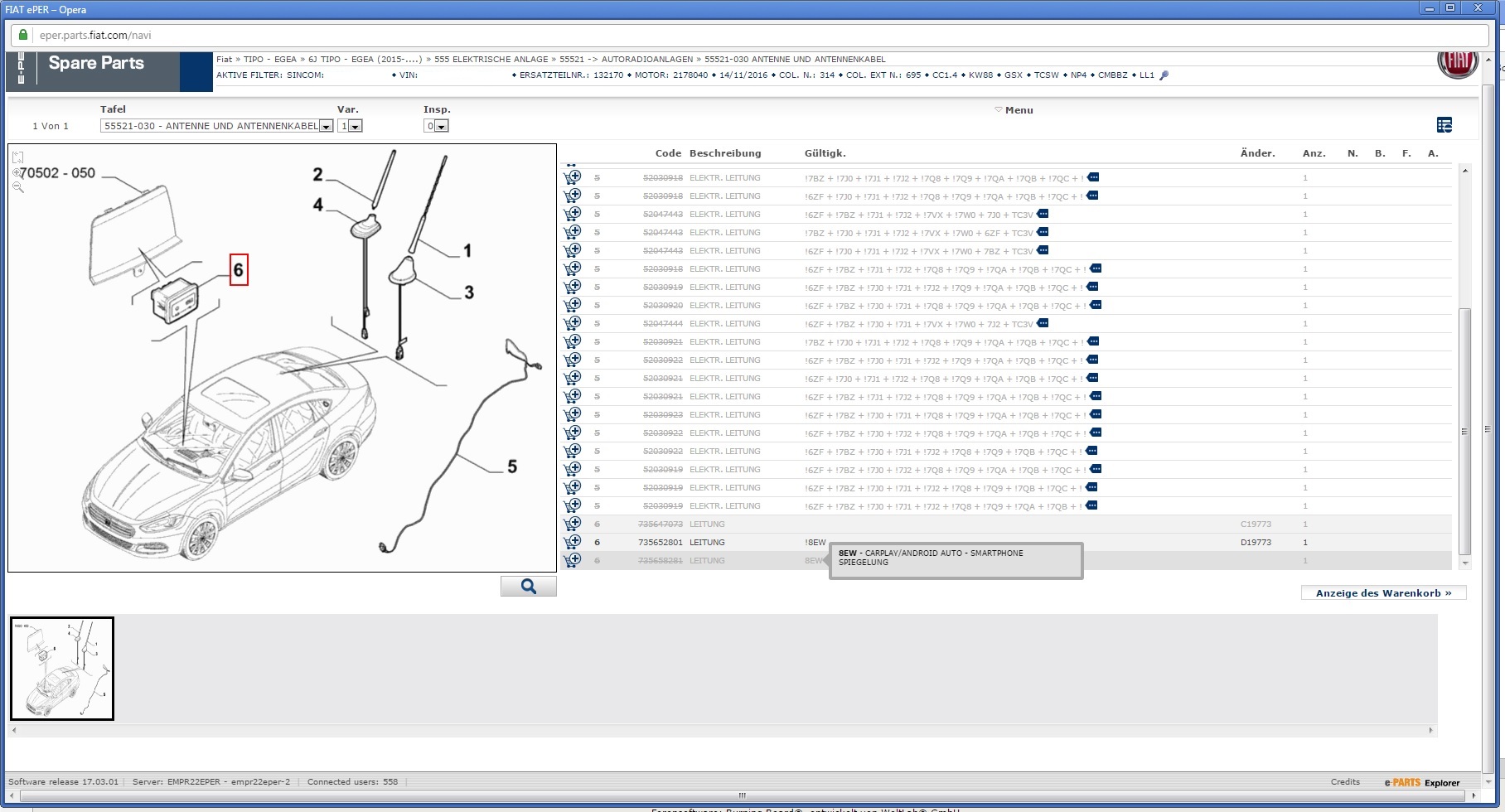
Task: Click the fit-to-frame icon on the diagram
Action: (x=18, y=157)
